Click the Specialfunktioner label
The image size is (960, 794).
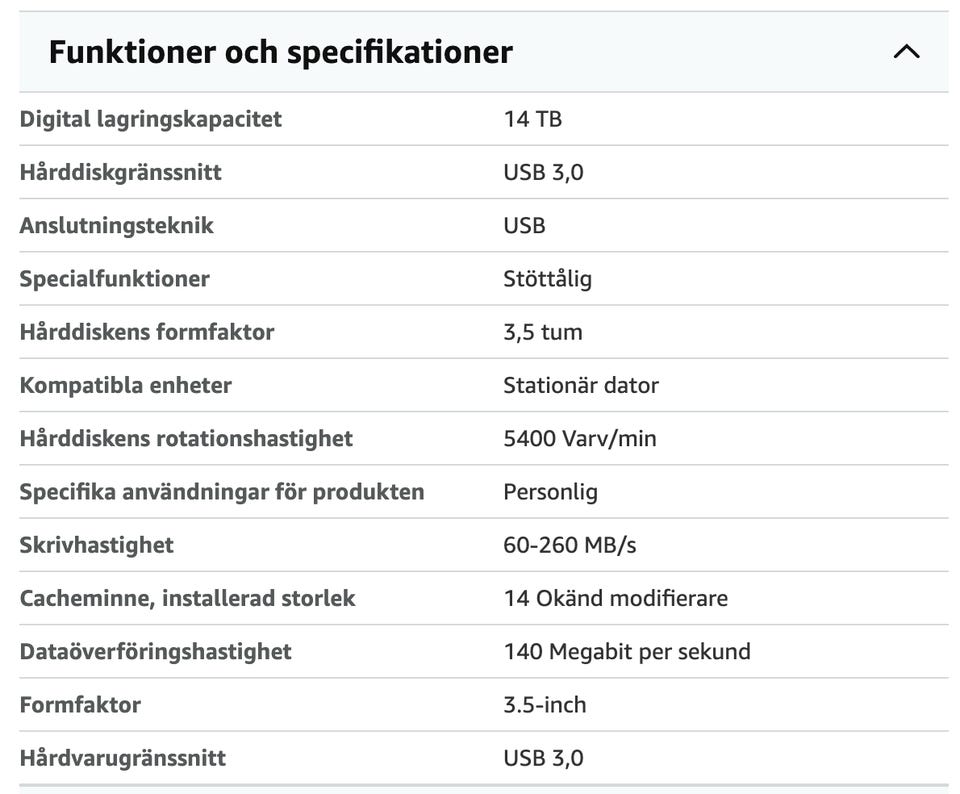[114, 278]
